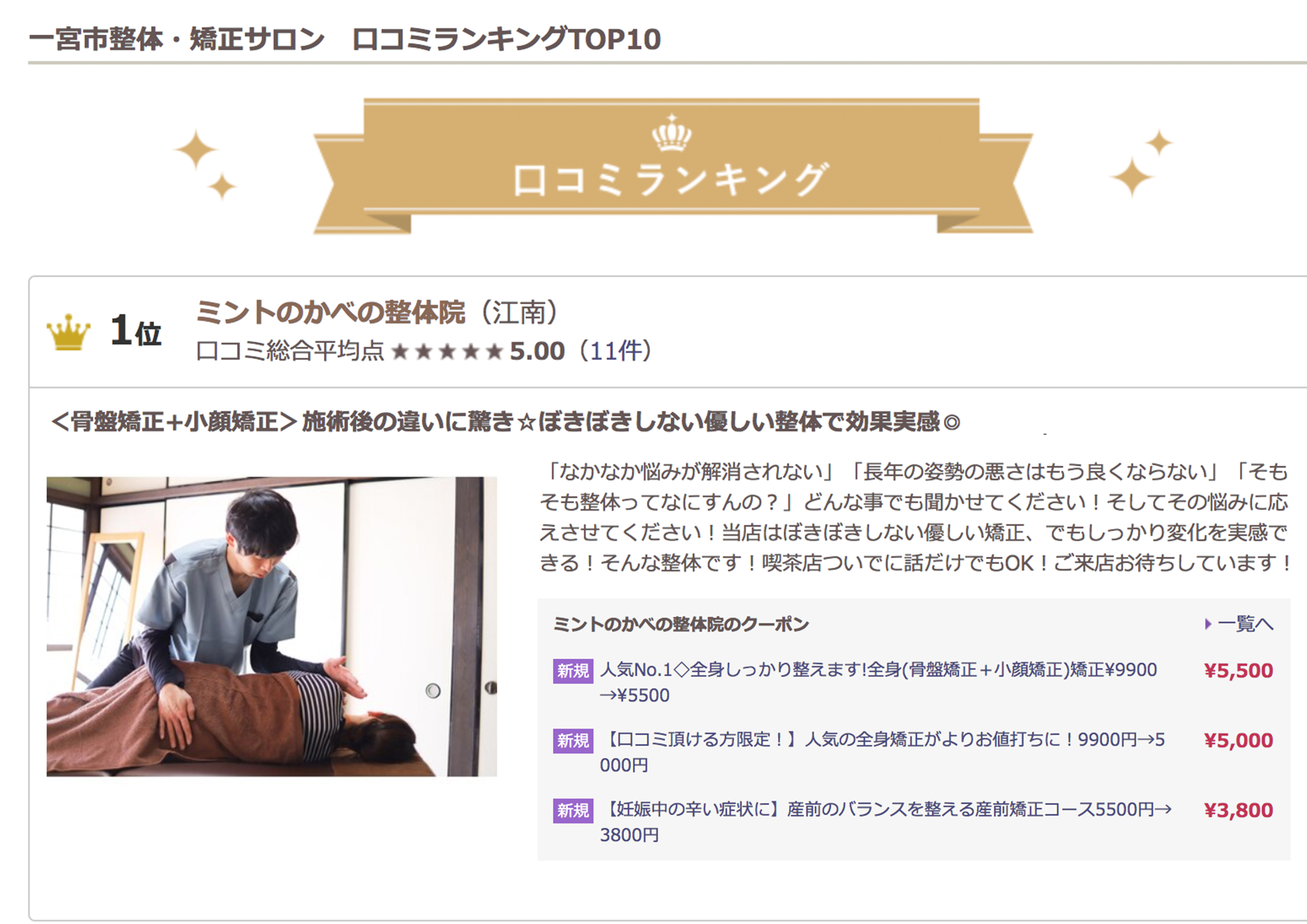
Task: Open the (11件) review count link
Action: 614,351
